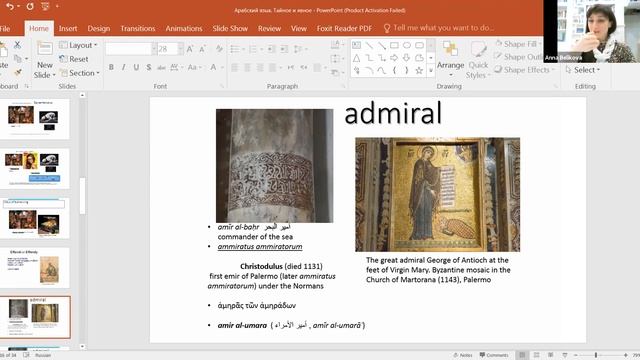The width and height of the screenshot is (640, 360).
Task: Select the Rectangle shape in the shapes gallery
Action: (394, 45)
